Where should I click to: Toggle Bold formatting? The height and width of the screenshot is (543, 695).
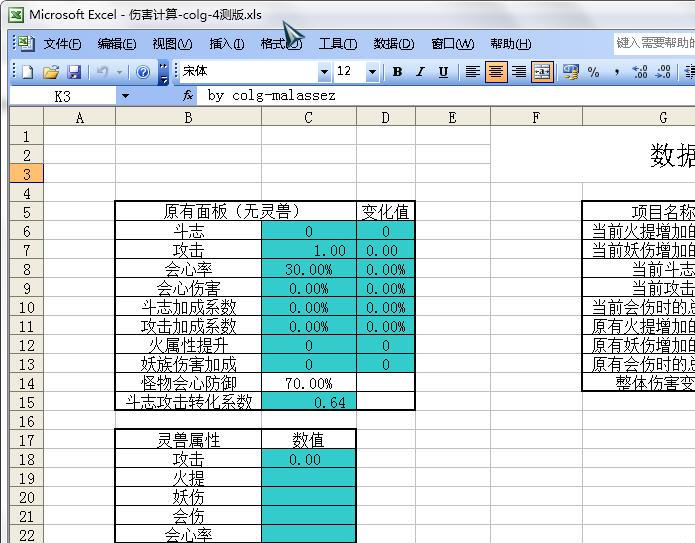[x=397, y=72]
